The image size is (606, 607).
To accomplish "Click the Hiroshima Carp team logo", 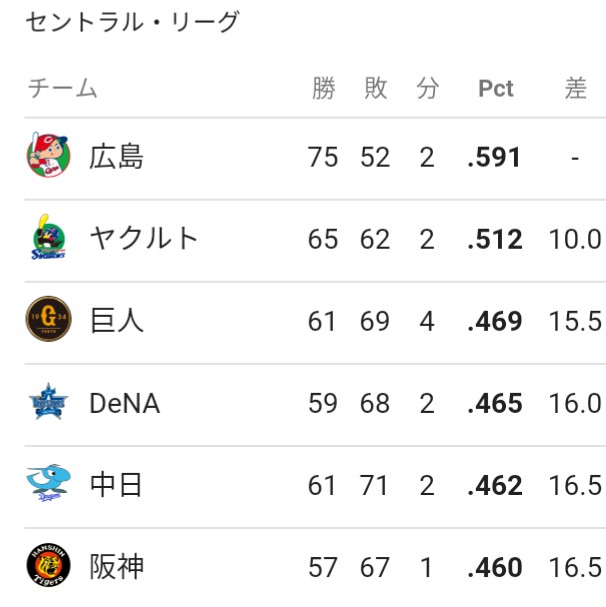I will point(48,155).
